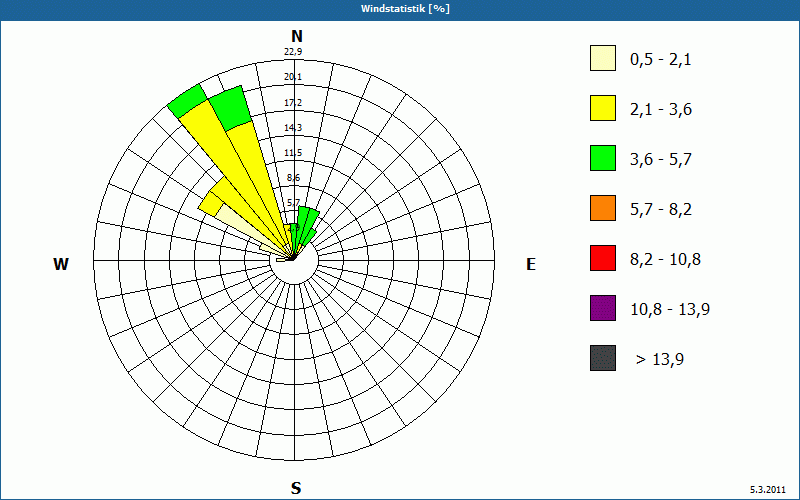This screenshot has width=800, height=500.
Task: Click the light yellow 0,5 - 2,1 legend swatch
Action: tap(603, 58)
